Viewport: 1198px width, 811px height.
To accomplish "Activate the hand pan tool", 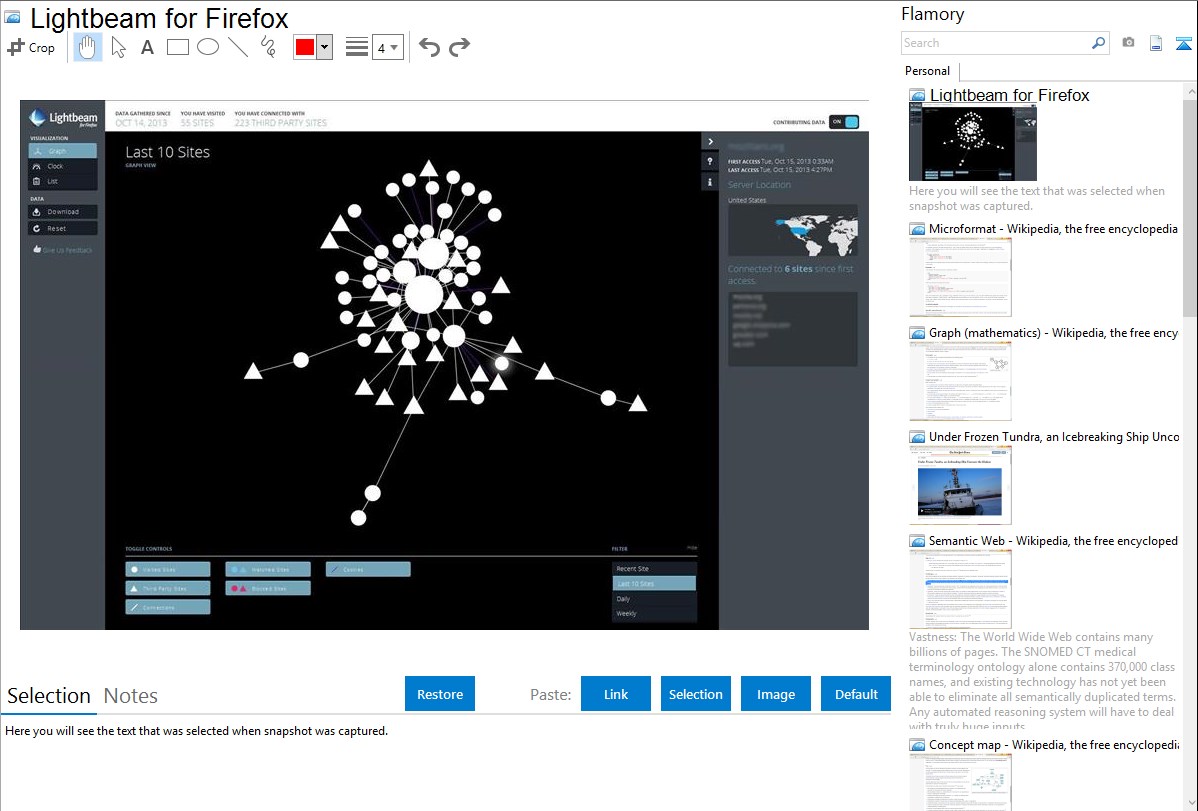I will [x=87, y=47].
